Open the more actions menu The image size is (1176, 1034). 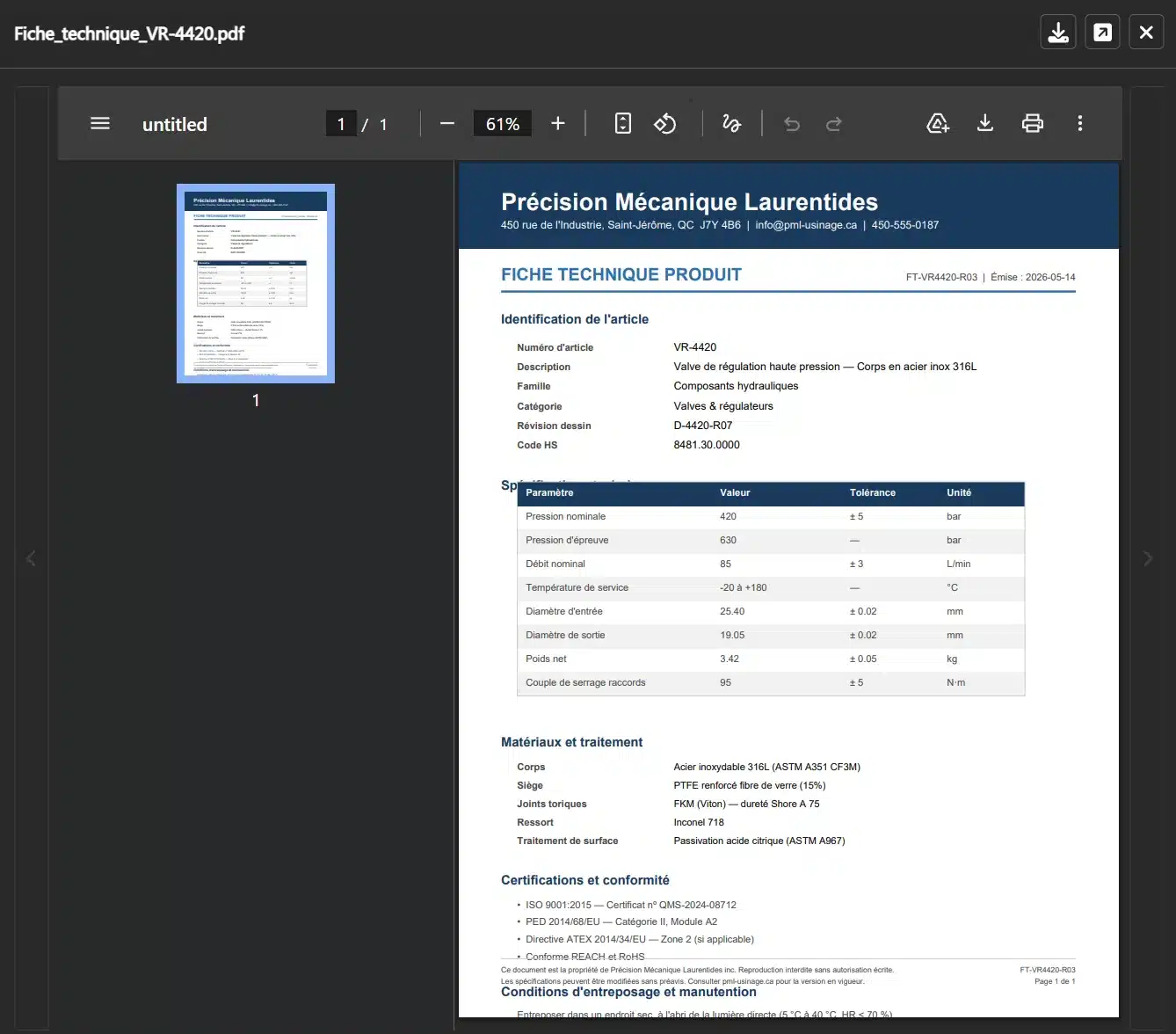(1080, 124)
